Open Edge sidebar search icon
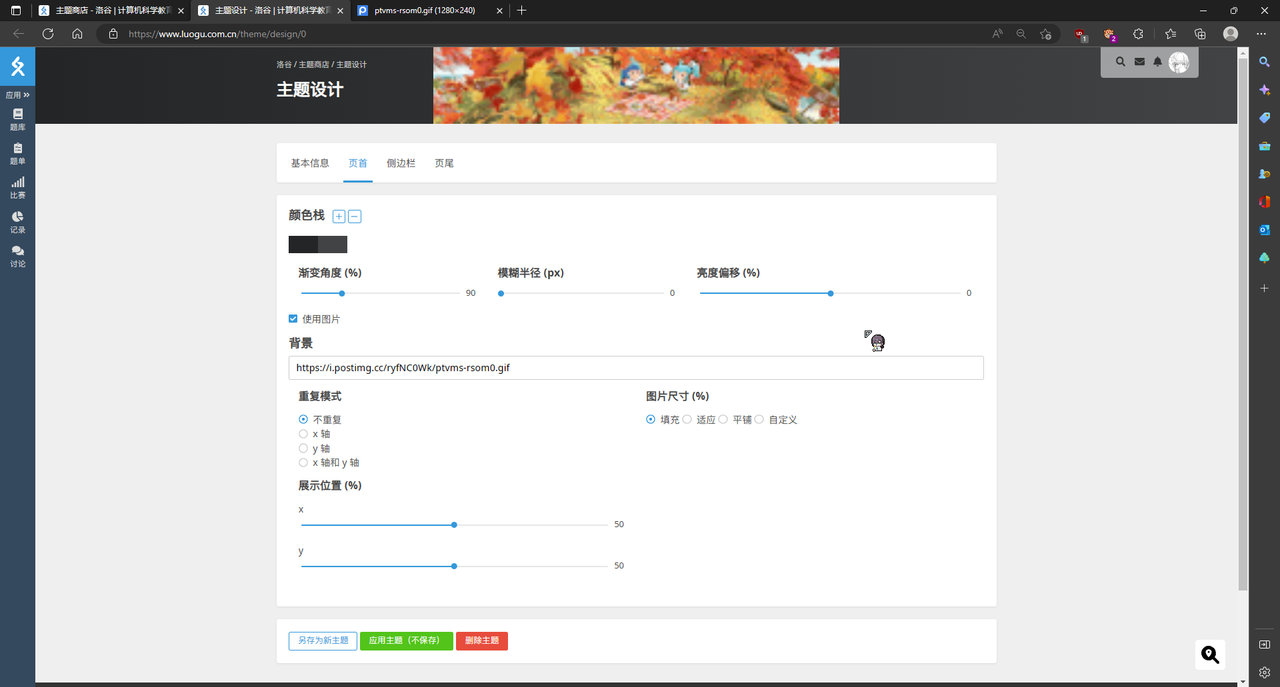Viewport: 1280px width, 687px height. pos(1264,61)
